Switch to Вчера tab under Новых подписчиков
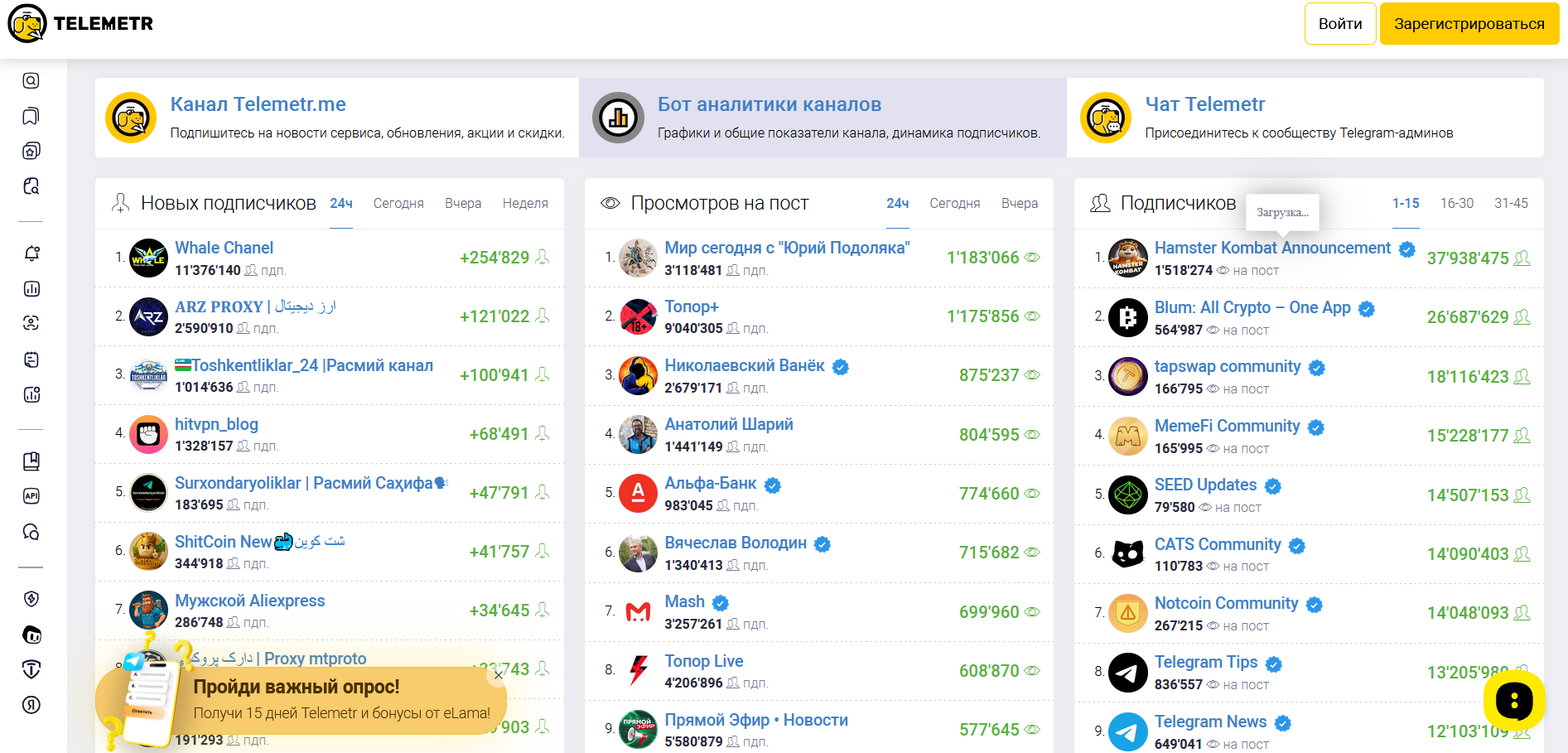 tap(463, 203)
